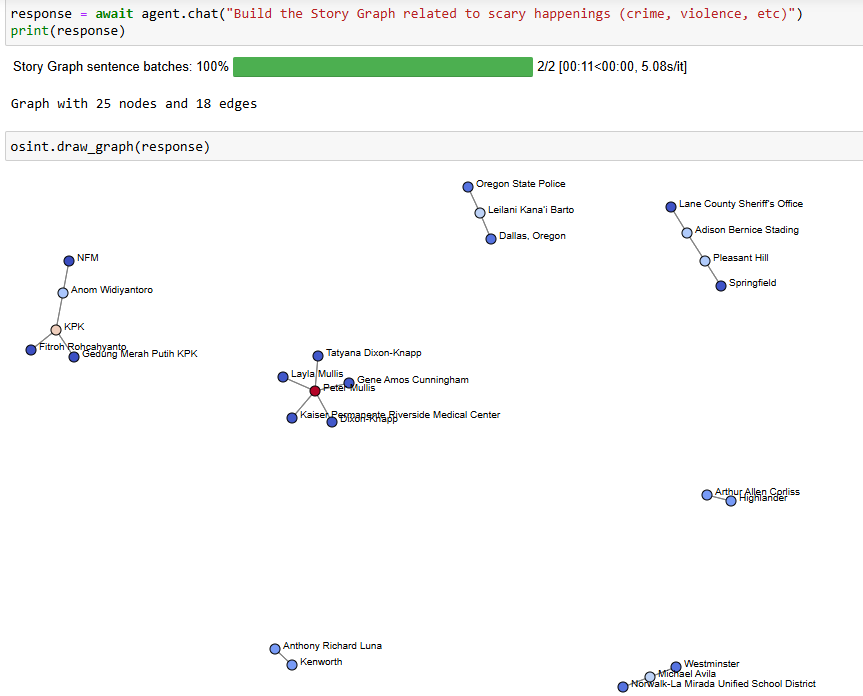Select the Gedung Merah Putih KPK node
The image size is (863, 696).
coord(74,357)
